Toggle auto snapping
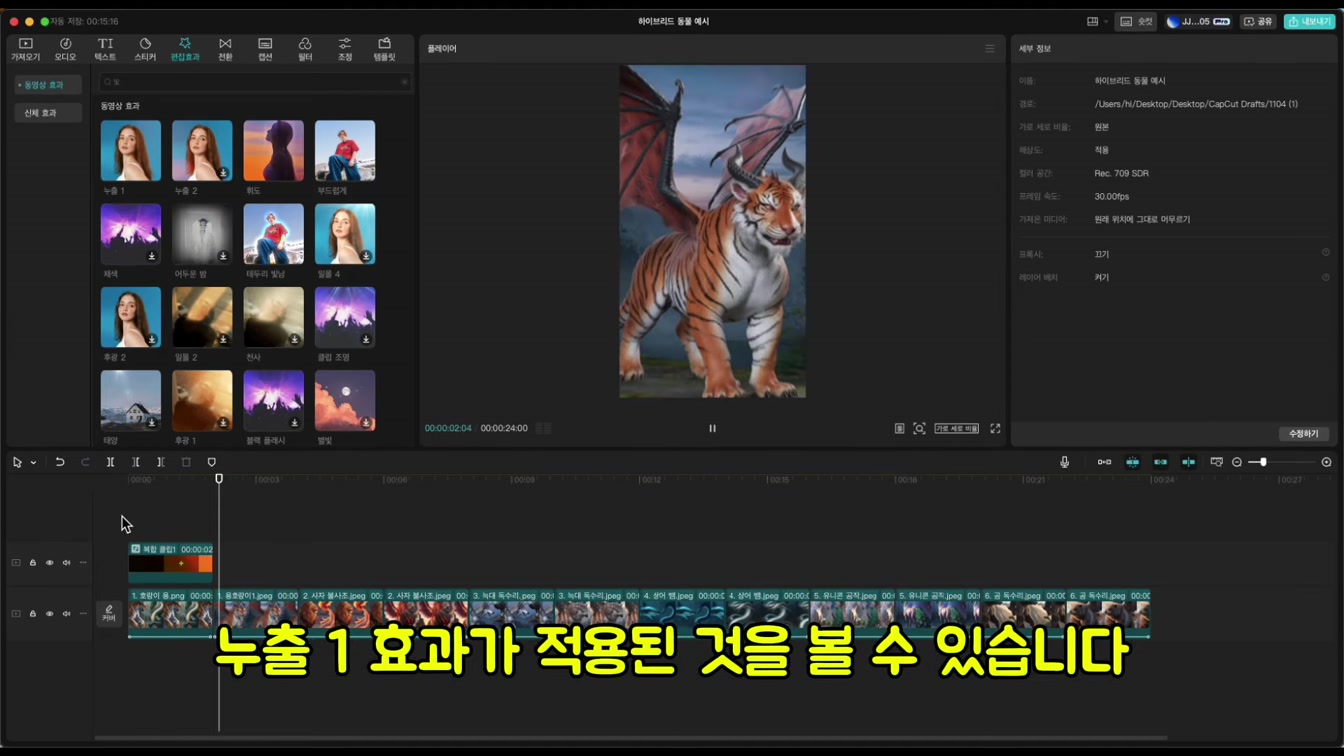Image resolution: width=1344 pixels, height=756 pixels. 1132,462
